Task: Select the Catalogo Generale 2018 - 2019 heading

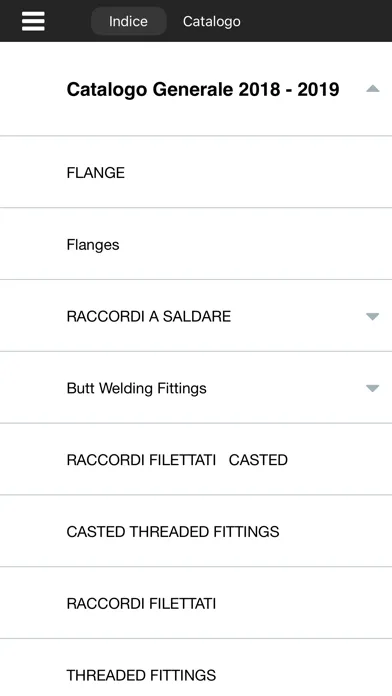Action: 203,89
